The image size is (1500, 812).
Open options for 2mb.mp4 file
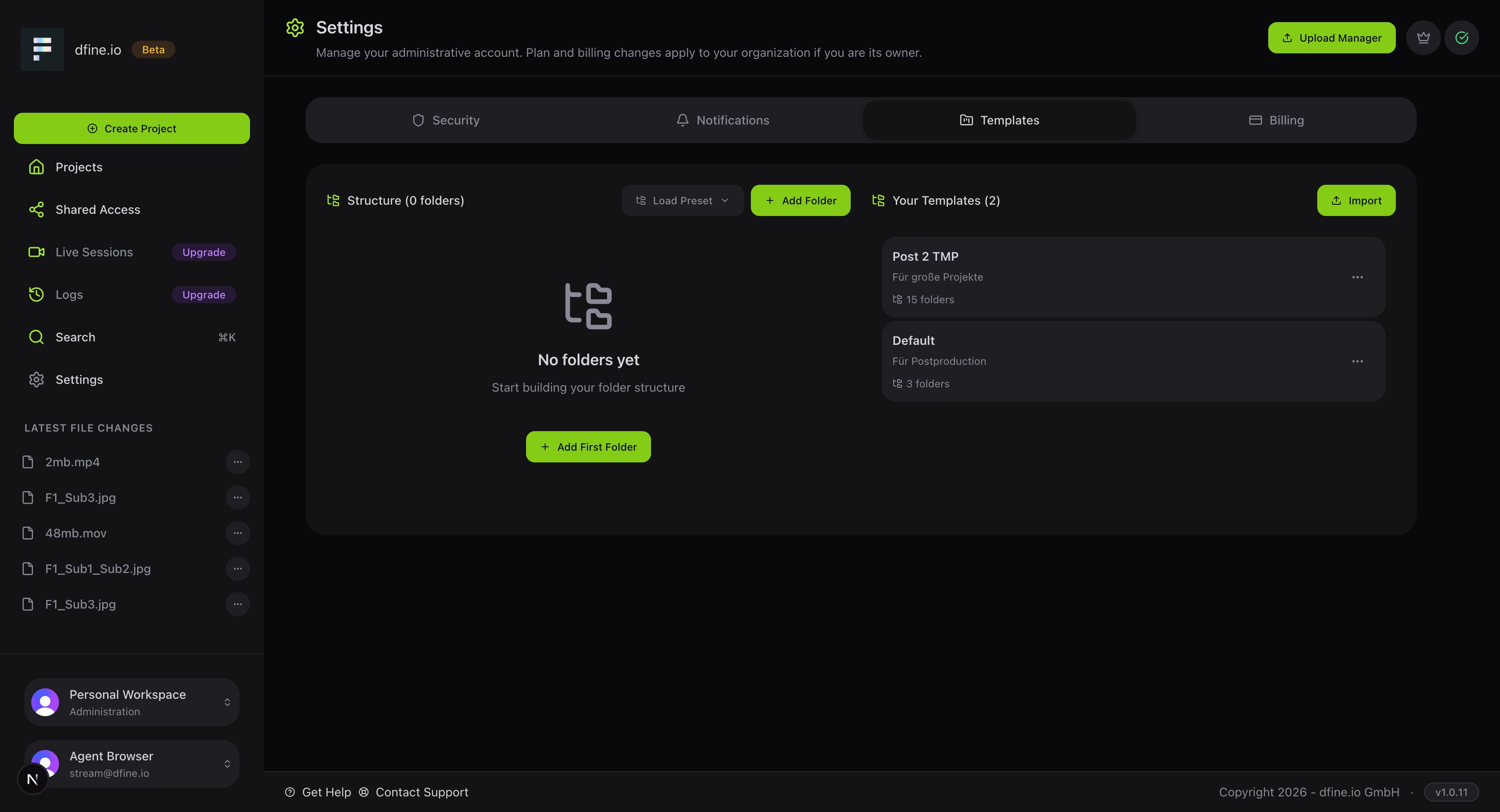tap(237, 462)
